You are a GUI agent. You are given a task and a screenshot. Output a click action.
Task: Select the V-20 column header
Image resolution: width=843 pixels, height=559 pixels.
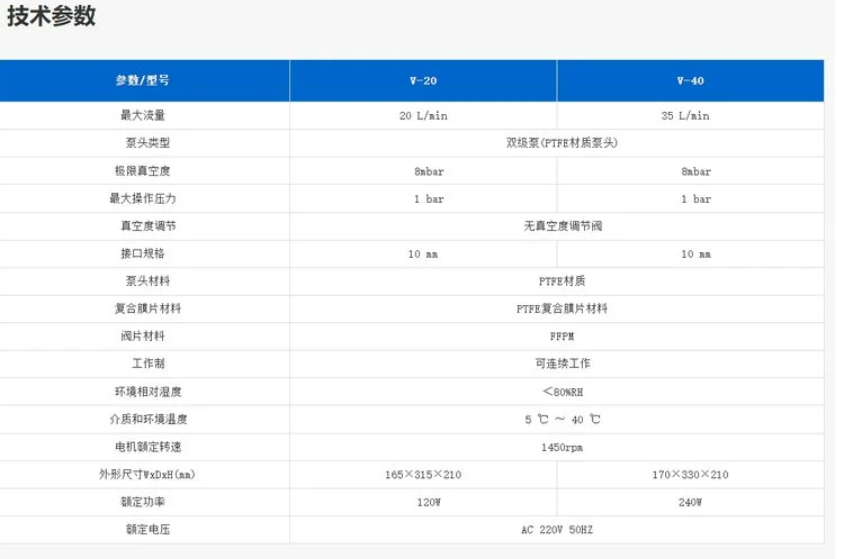[423, 80]
